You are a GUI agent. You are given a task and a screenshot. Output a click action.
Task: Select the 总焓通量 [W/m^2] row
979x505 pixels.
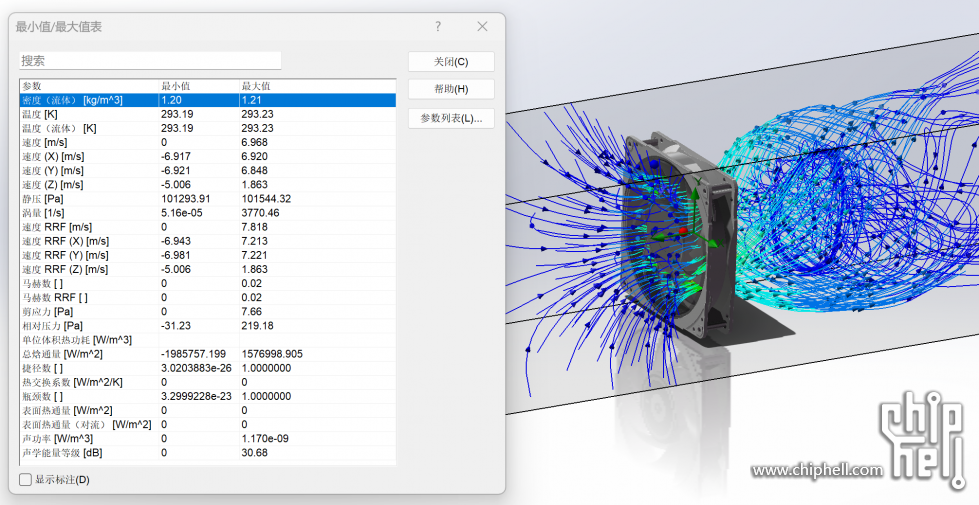[x=208, y=354]
